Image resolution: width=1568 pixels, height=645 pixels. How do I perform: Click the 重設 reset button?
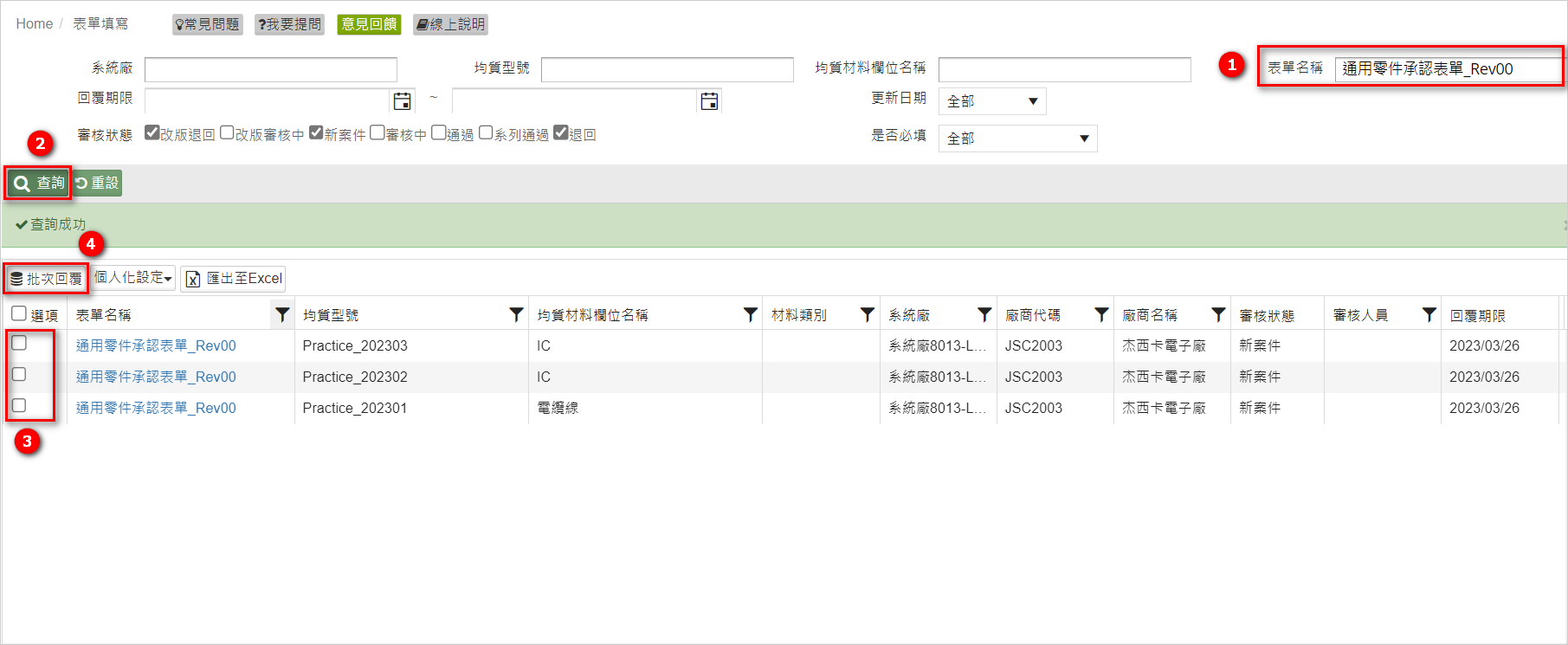tap(97, 184)
